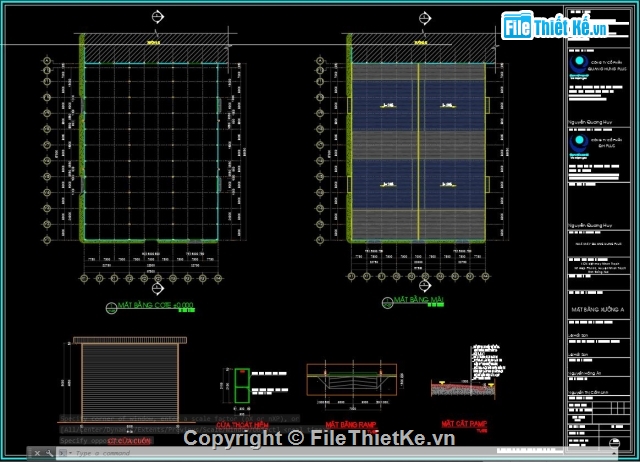The image size is (640, 462).
Task: Pick the roller shutter door elevation drawing
Action: [130, 380]
